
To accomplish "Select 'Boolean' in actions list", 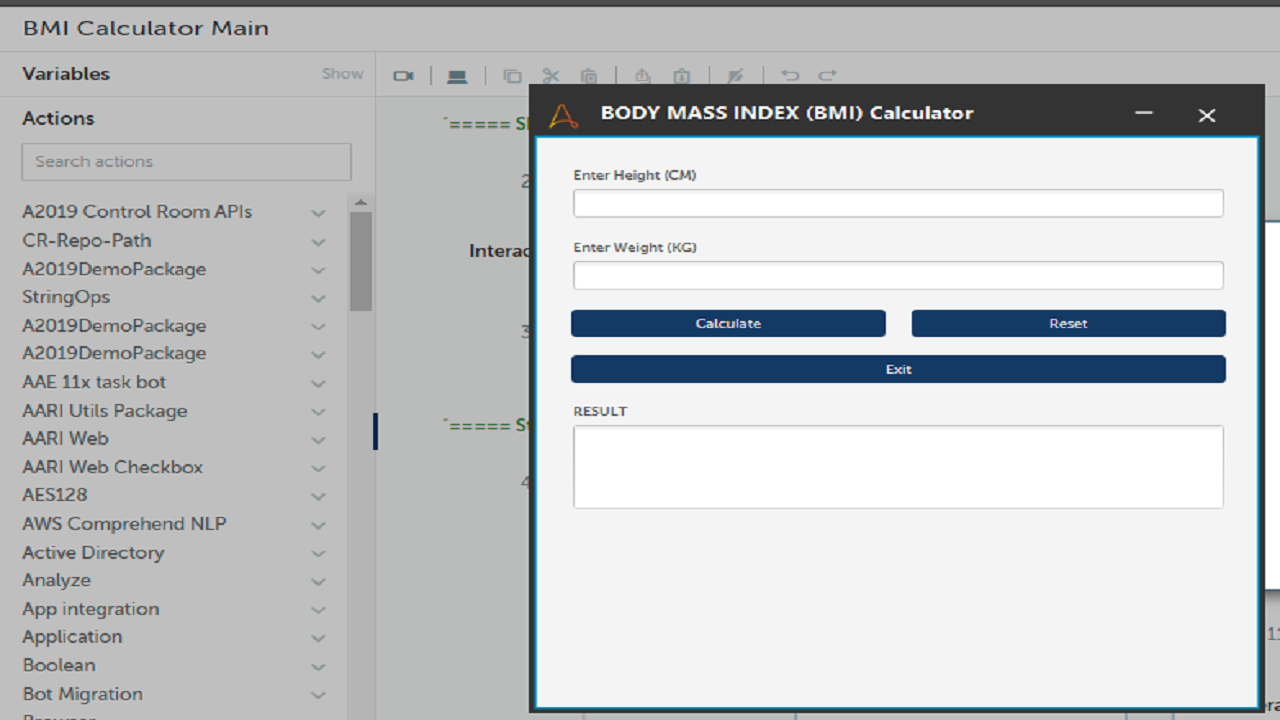I will pyautogui.click(x=59, y=665).
